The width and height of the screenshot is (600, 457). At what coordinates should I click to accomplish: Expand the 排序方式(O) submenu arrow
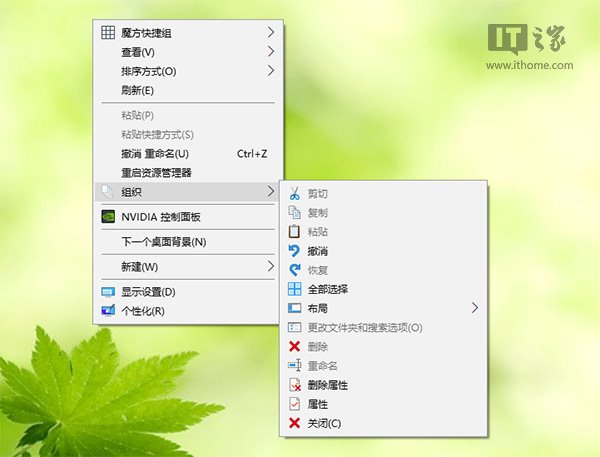tap(271, 71)
